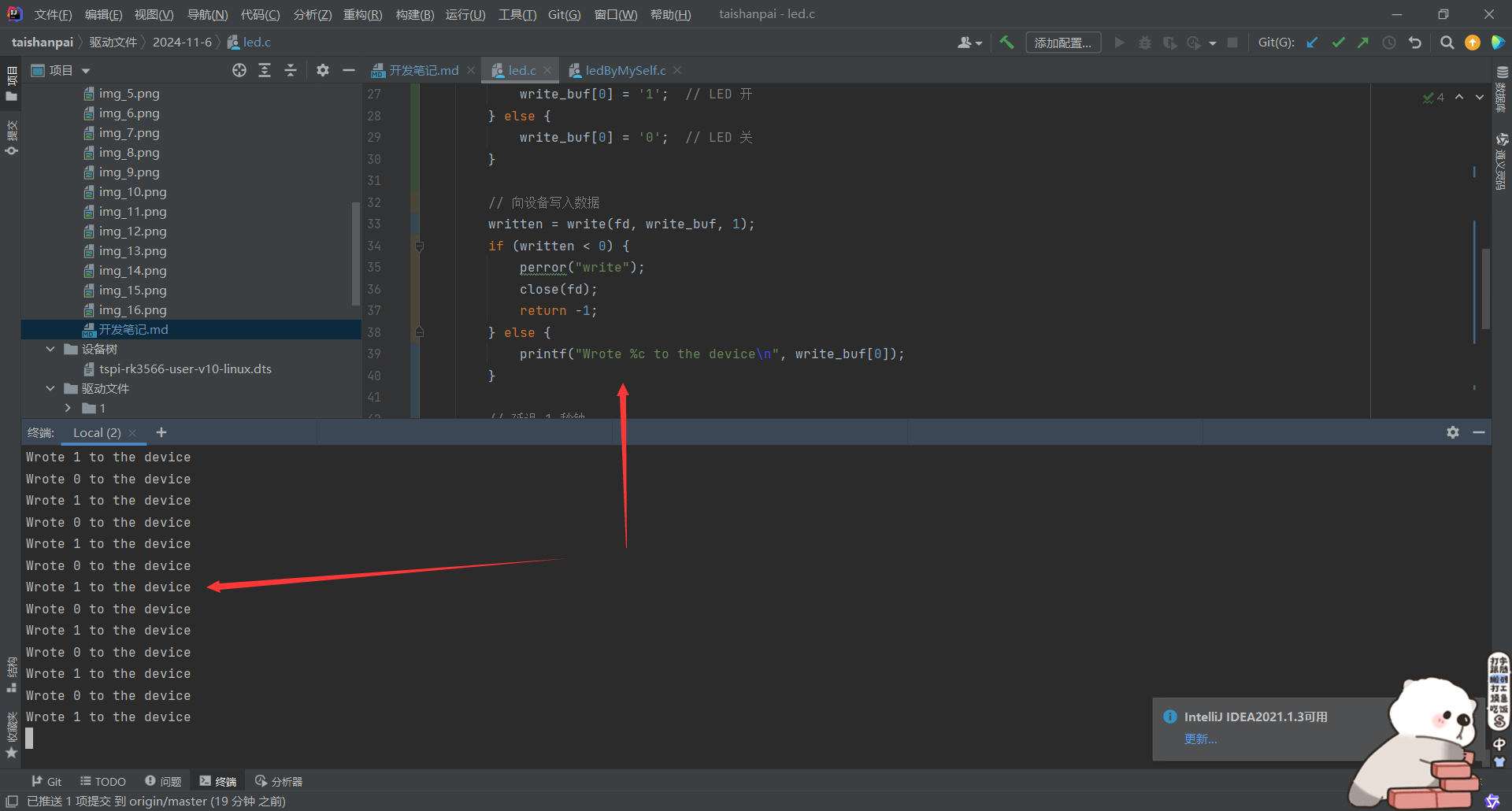Viewport: 1512px width, 811px height.
Task: Toggle the 问题 problems tool window
Action: pyautogui.click(x=163, y=781)
